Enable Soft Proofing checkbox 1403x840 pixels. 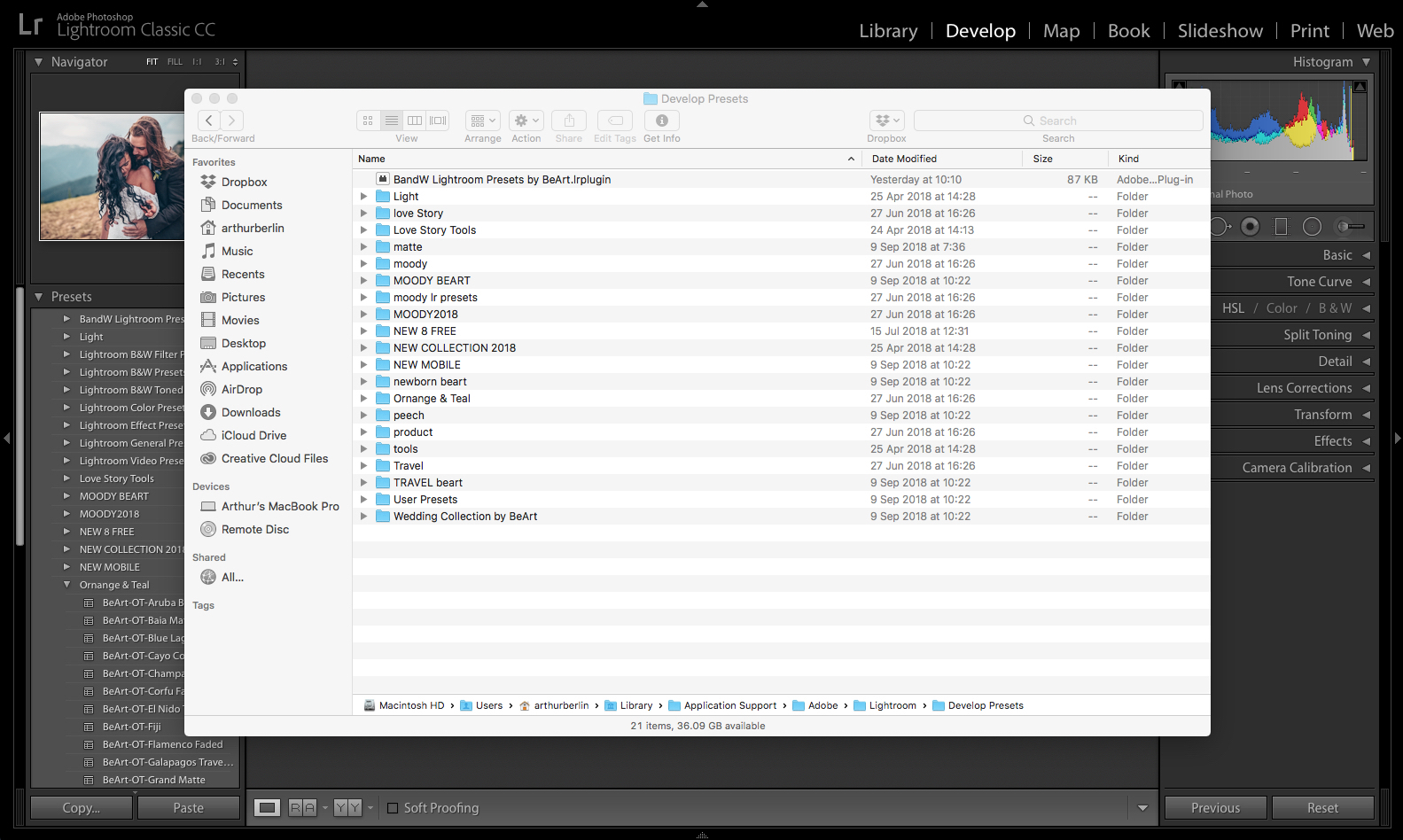pos(393,808)
